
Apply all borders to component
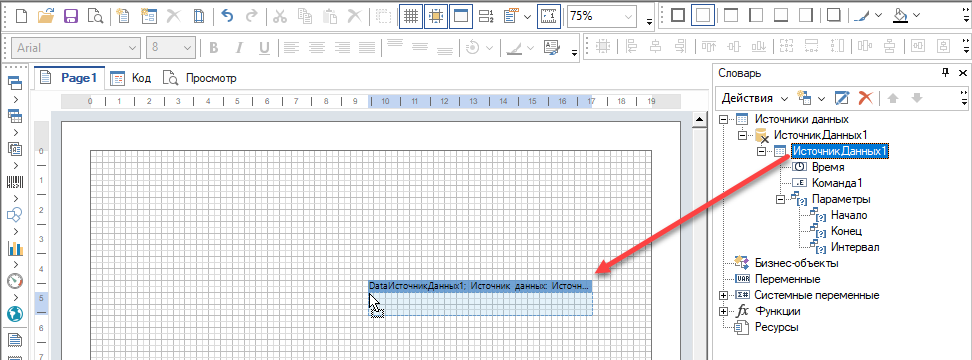click(678, 16)
